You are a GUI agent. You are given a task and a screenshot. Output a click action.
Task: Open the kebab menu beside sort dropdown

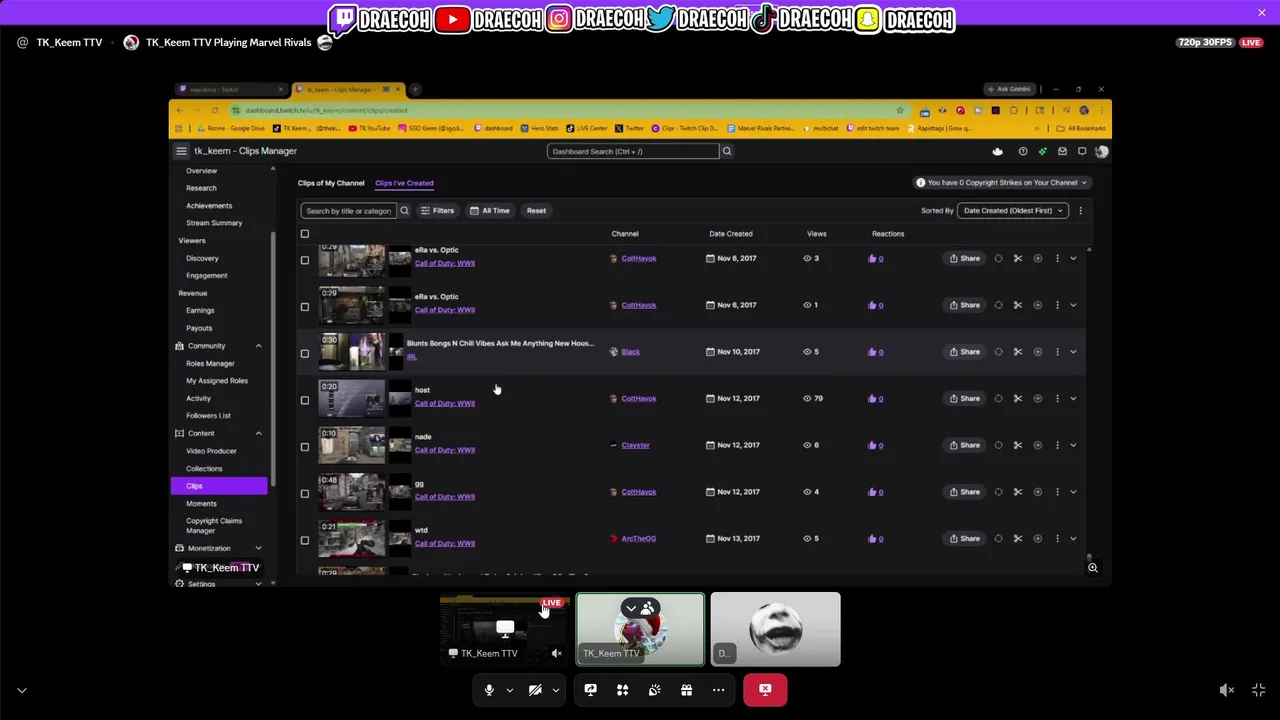click(x=1080, y=211)
